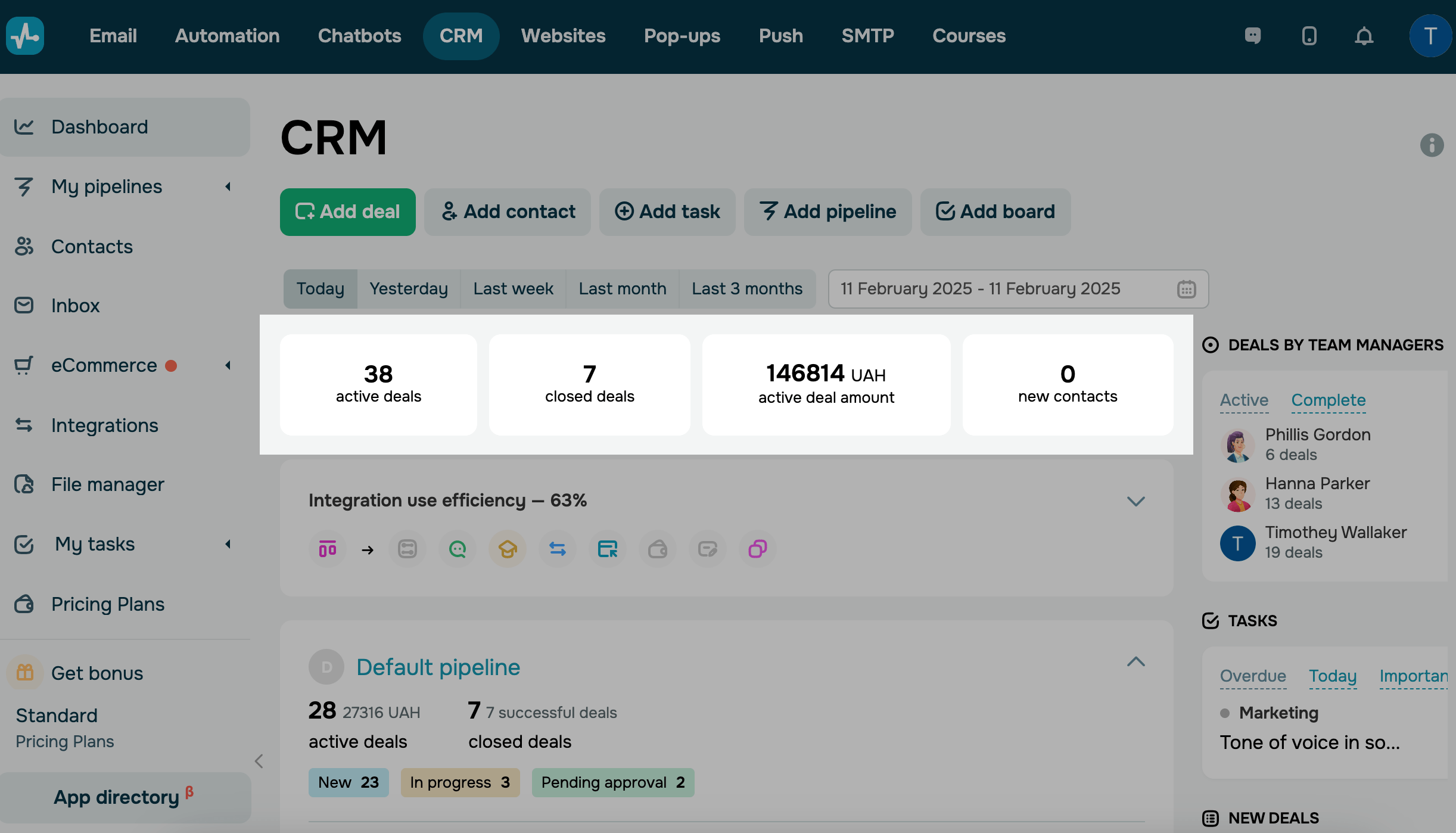
Task: Open the Default pipeline link
Action: point(438,667)
